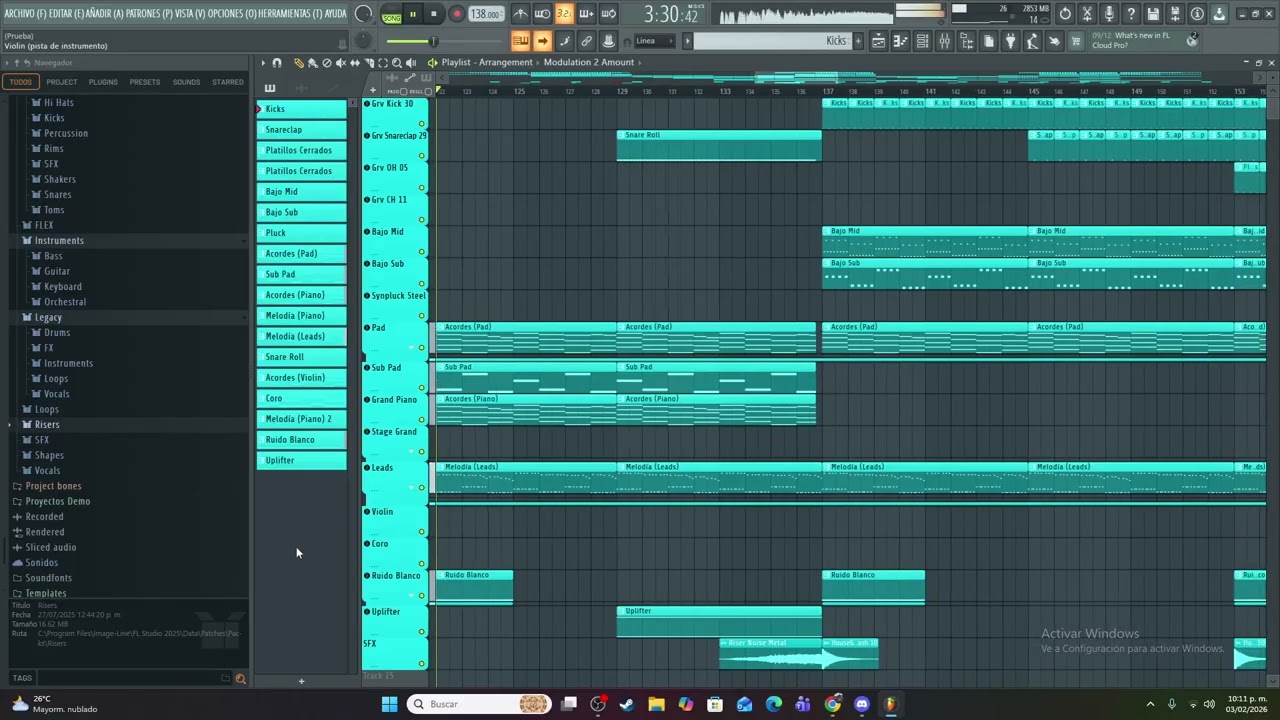Click the browser search magnifier icon near TAGS
This screenshot has width=1280, height=720.
[x=240, y=678]
